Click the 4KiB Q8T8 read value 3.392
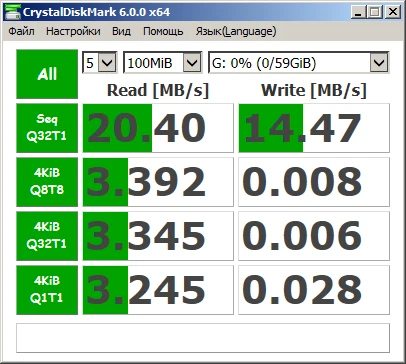 click(158, 182)
